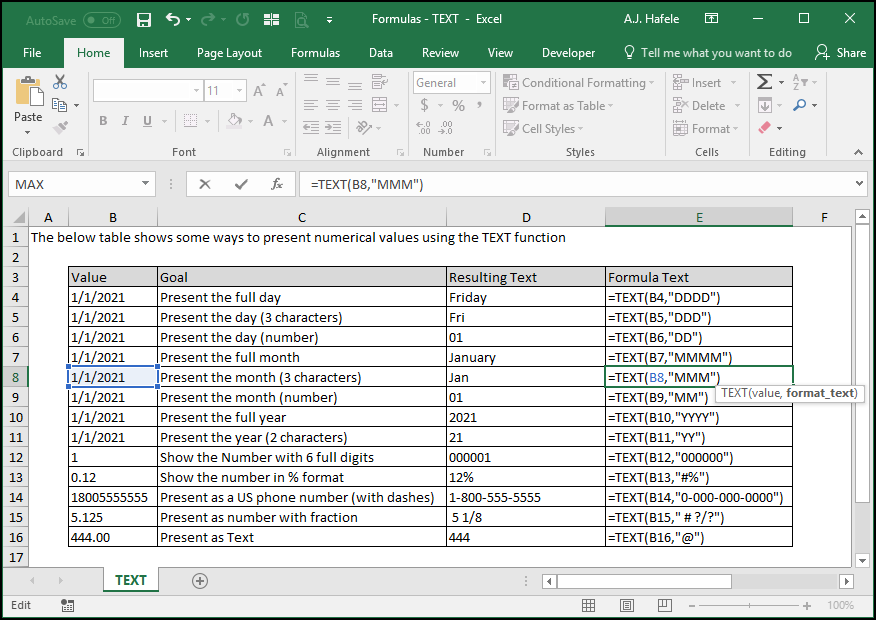Add a new sheet with plus button

pos(199,581)
